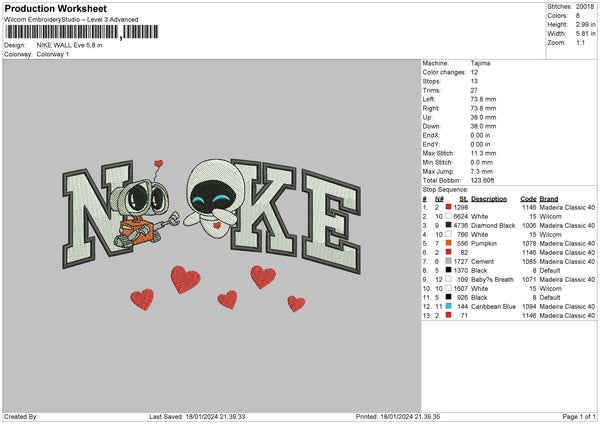
Task: Click the Baby?s Breath color swatch
Action: [x=448, y=279]
